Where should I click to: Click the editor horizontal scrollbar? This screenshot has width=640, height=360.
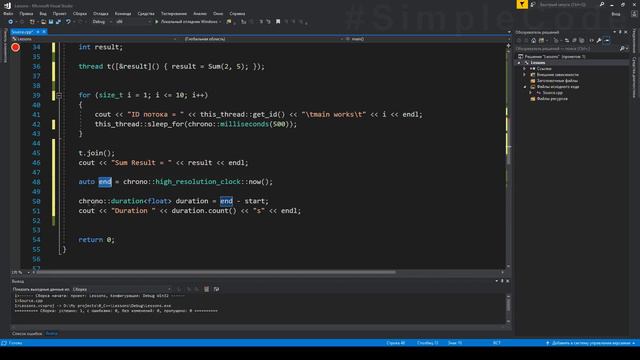pyautogui.click(x=216, y=272)
